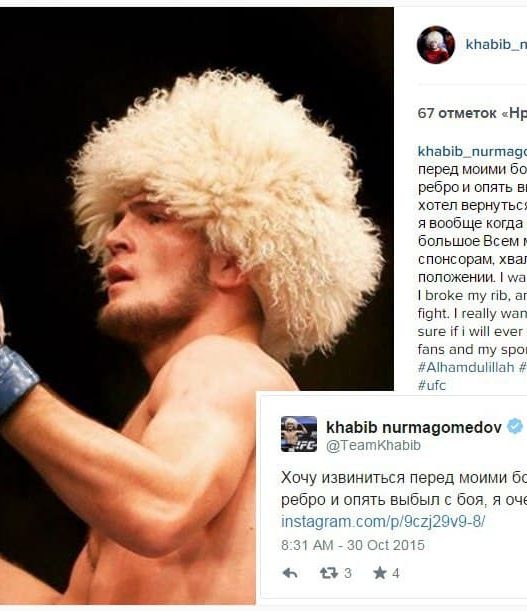Click the blue verified badge
527x611 pixels.
pyautogui.click(x=515, y=426)
